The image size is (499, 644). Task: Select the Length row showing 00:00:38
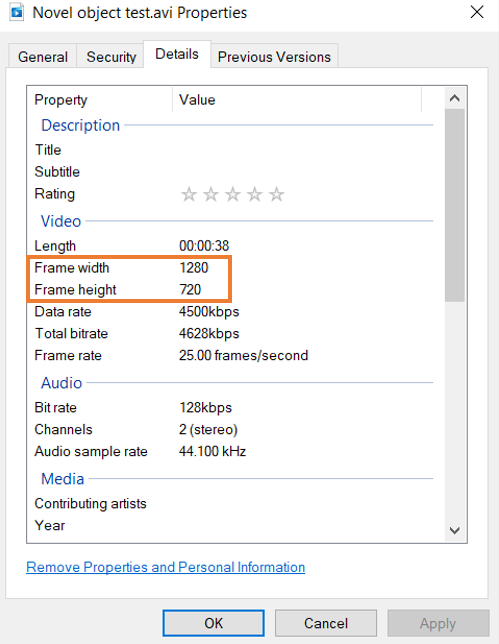[x=232, y=246]
